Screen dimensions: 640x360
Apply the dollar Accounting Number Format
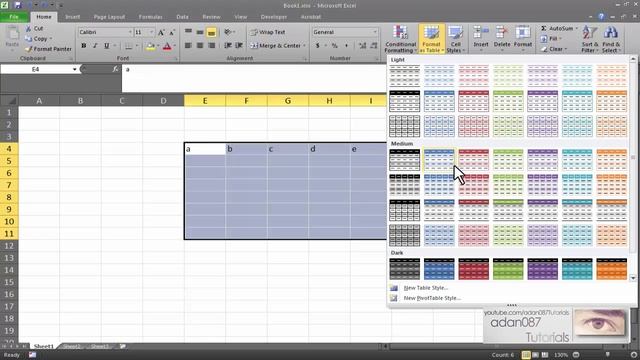(x=318, y=46)
